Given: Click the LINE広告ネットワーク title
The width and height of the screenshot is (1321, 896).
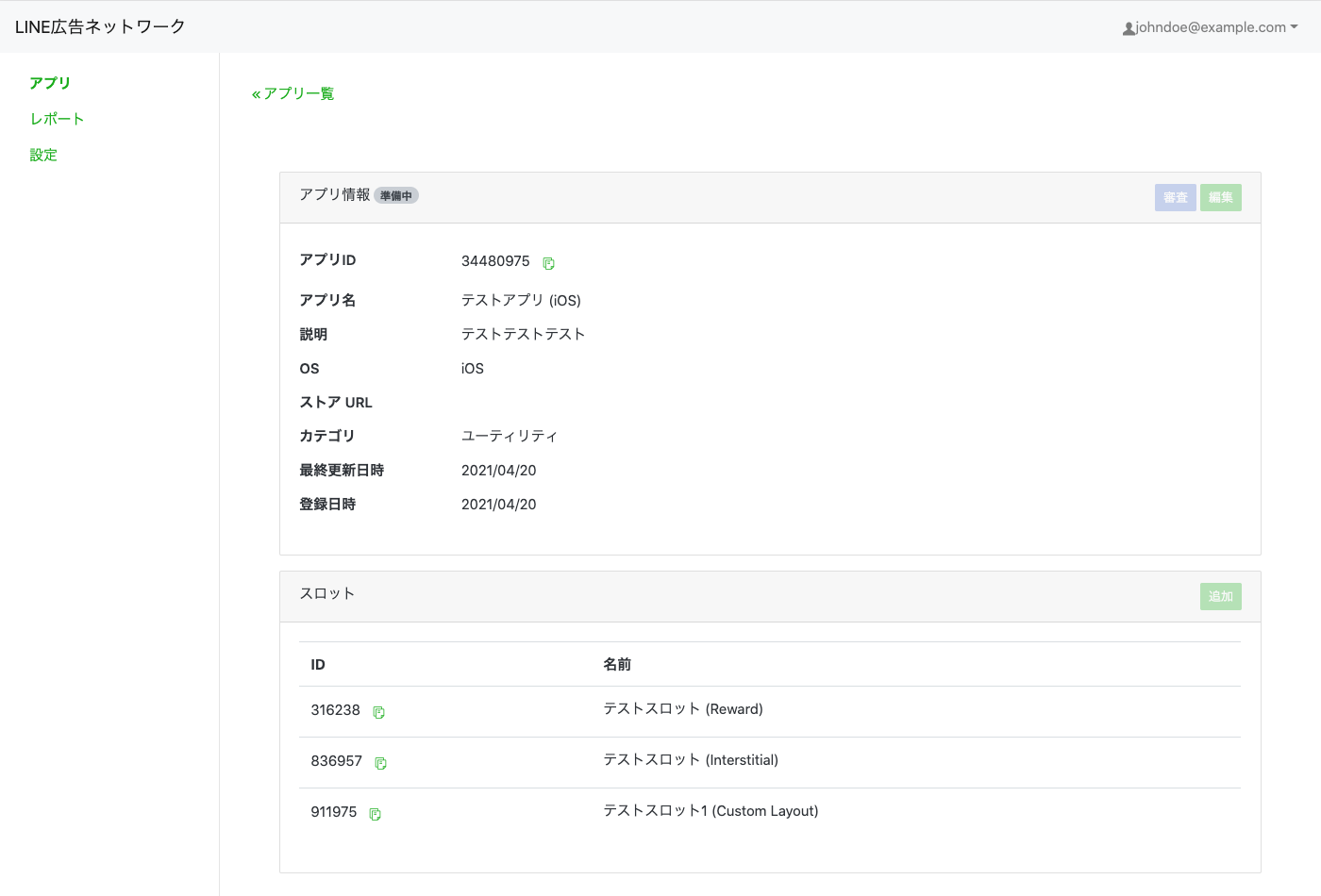Looking at the screenshot, I should (100, 26).
